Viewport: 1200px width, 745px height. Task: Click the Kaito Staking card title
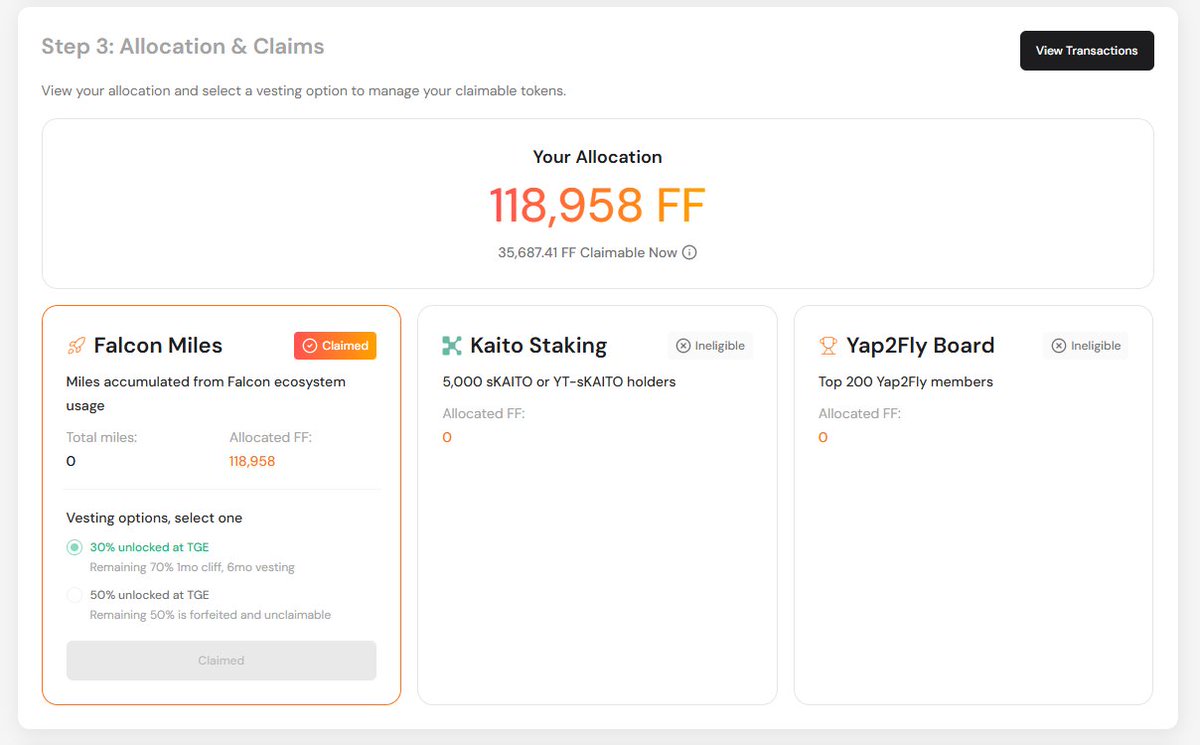pos(538,346)
